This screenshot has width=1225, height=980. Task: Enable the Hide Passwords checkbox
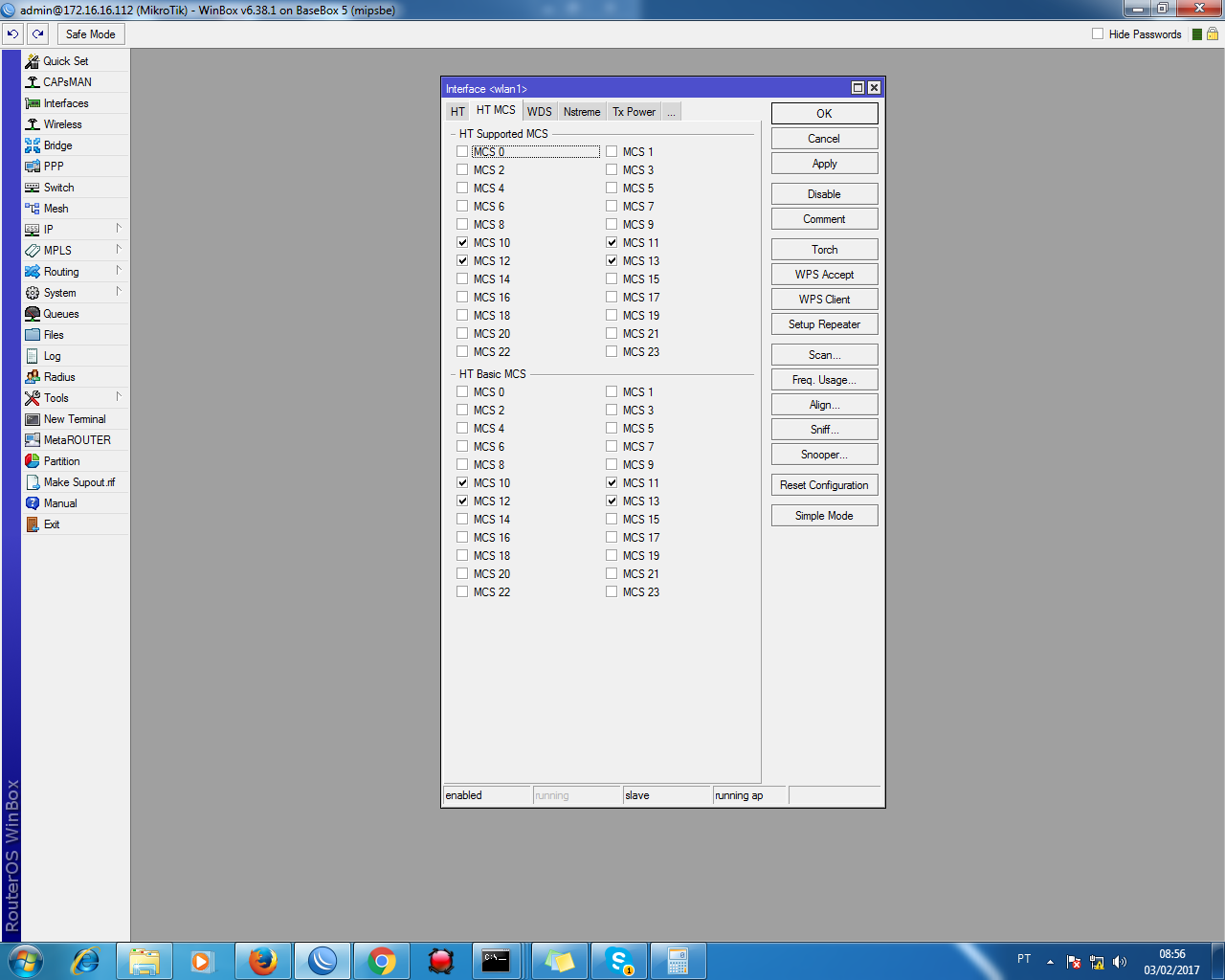[x=1098, y=33]
